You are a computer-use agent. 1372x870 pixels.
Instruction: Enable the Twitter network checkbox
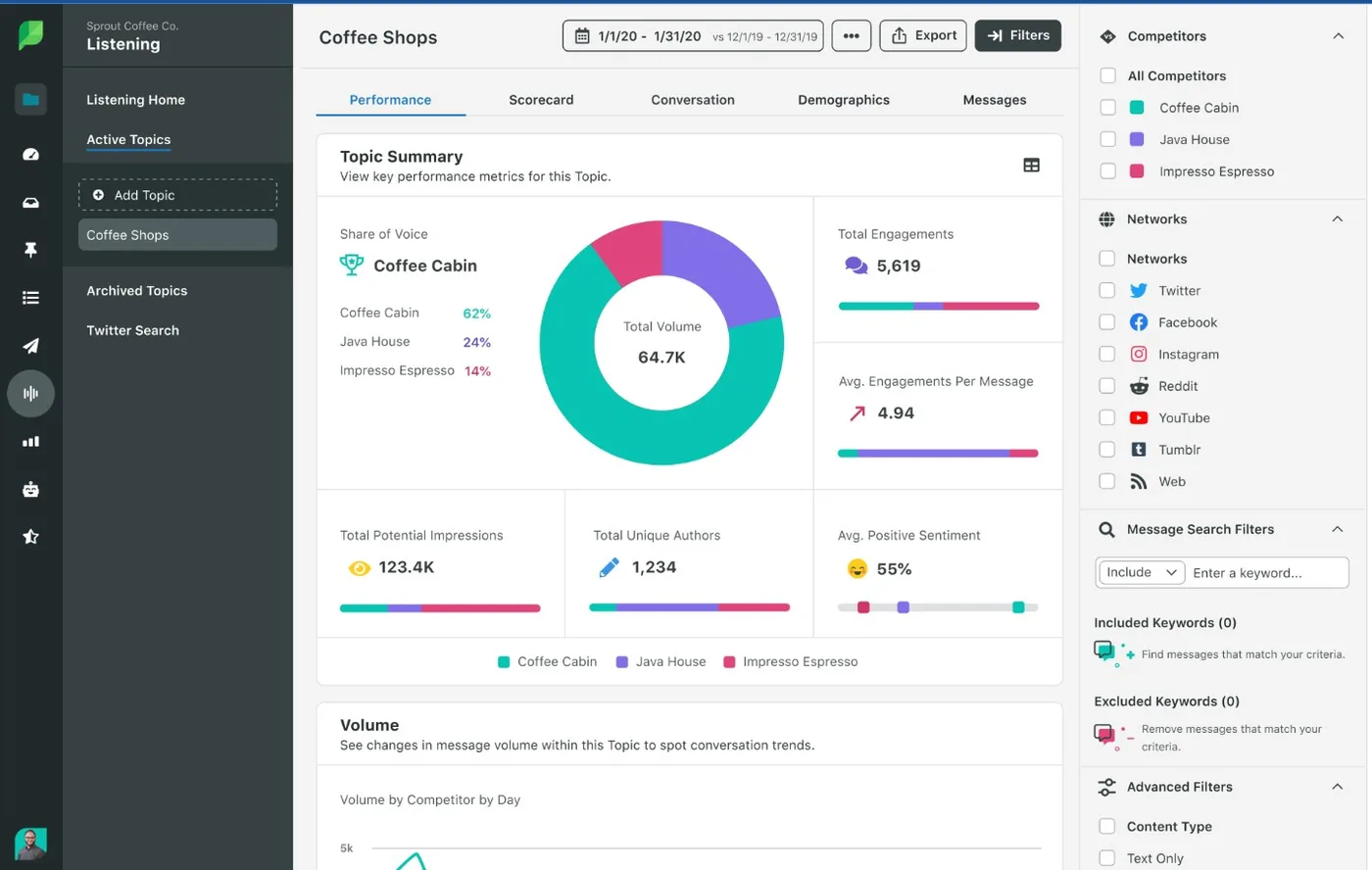pos(1106,291)
